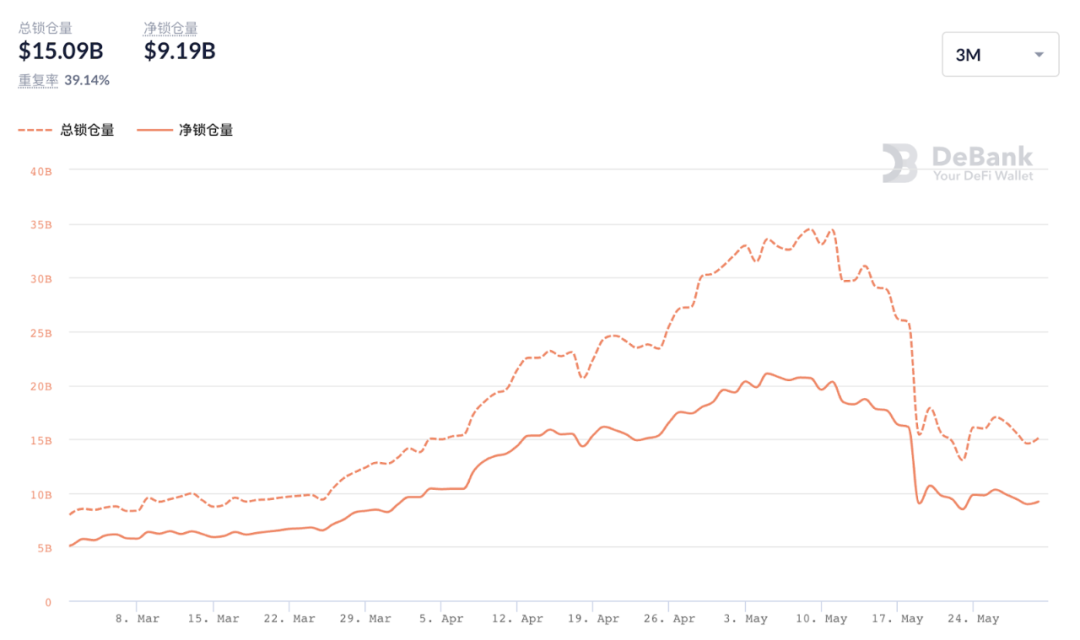Image resolution: width=1080 pixels, height=640 pixels.
Task: Click the 39.14% ratio value
Action: pos(87,80)
